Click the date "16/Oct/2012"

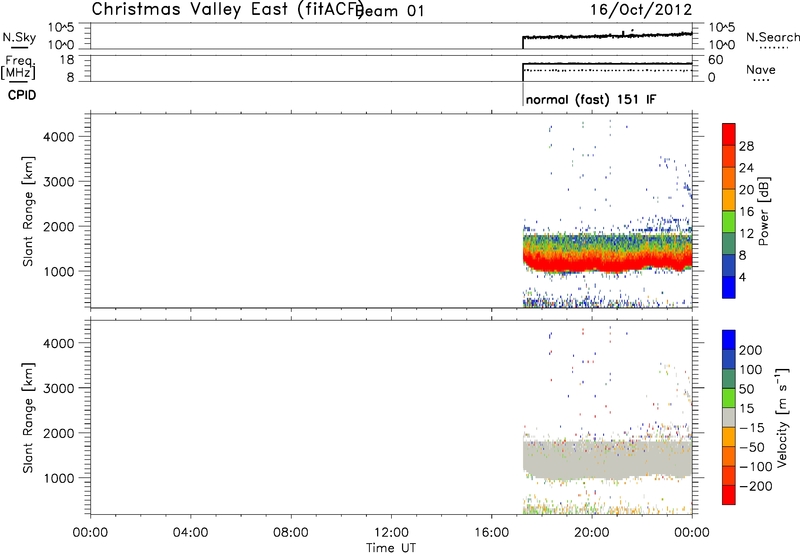(641, 10)
